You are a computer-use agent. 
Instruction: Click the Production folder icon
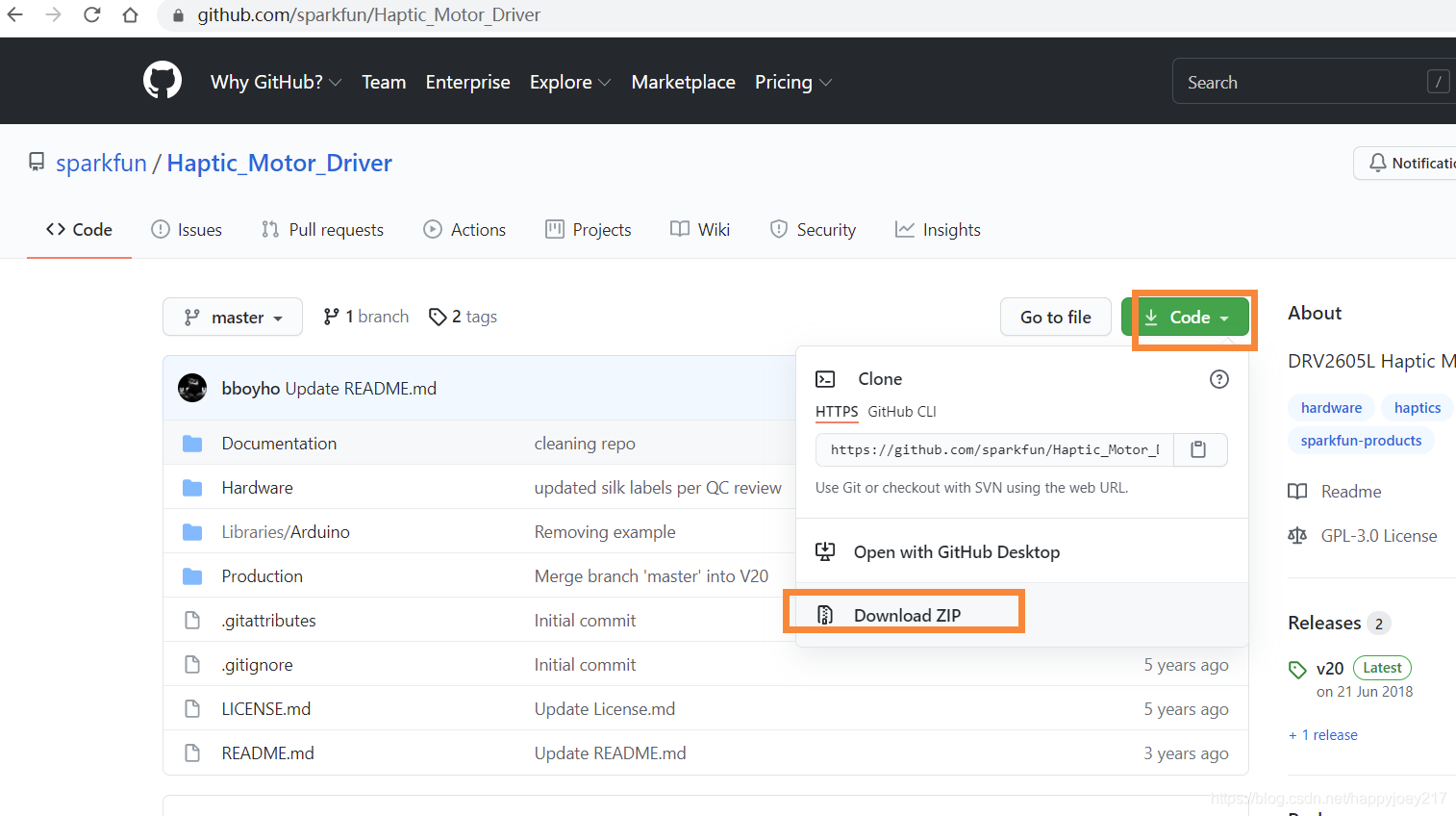(192, 576)
